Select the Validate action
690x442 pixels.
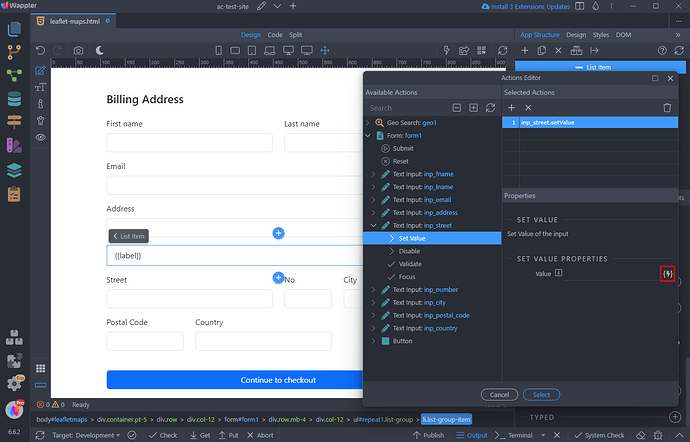[410, 264]
